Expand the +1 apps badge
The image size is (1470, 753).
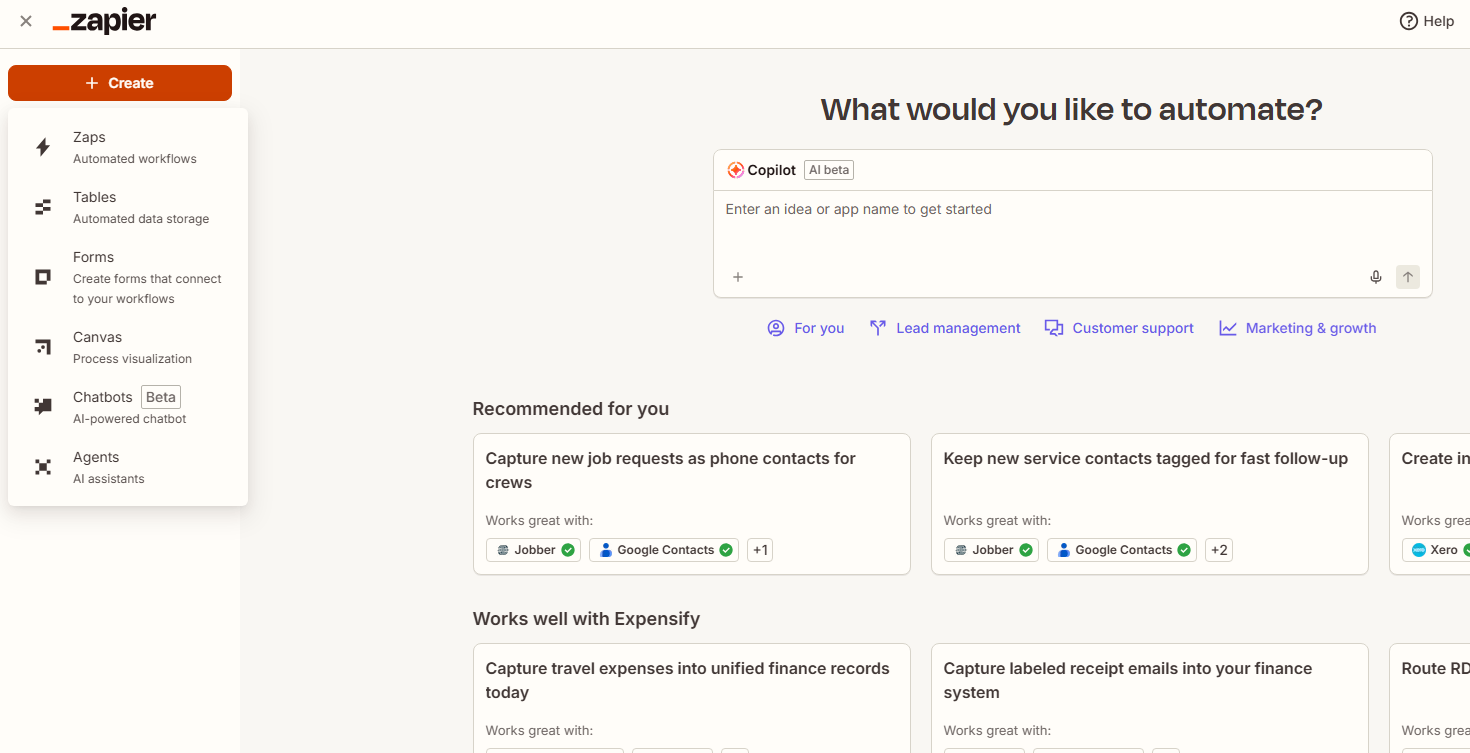760,550
